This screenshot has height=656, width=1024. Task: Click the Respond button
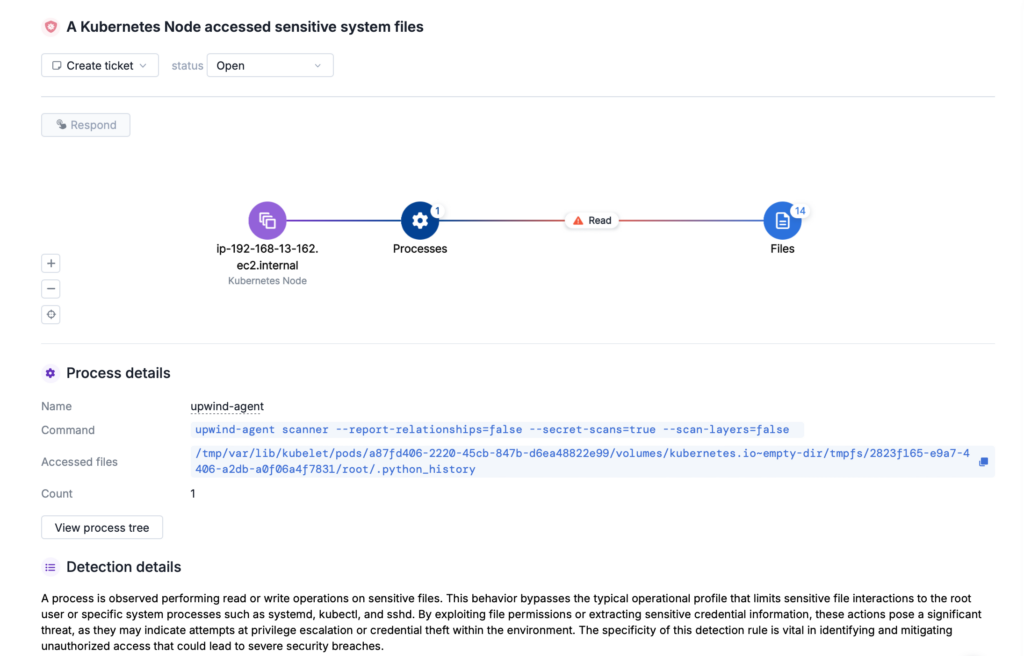[85, 124]
